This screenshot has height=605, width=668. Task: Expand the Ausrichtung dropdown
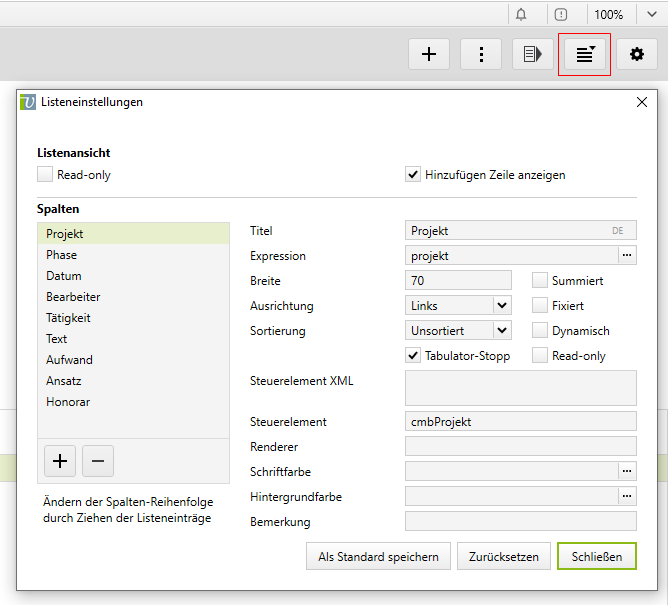(x=502, y=305)
